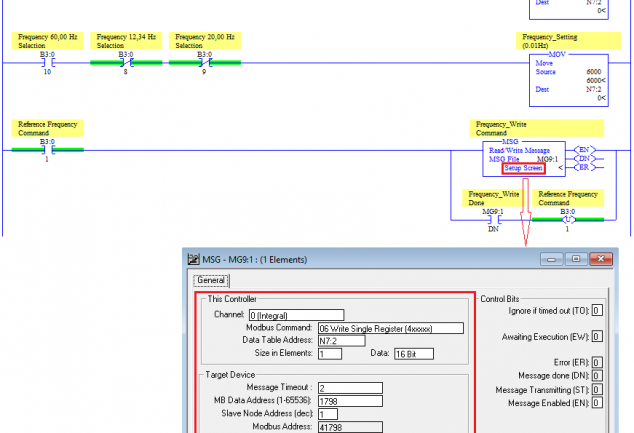634x433 pixels.
Task: Click the Modbus Address field 41798
Action: tap(350, 427)
